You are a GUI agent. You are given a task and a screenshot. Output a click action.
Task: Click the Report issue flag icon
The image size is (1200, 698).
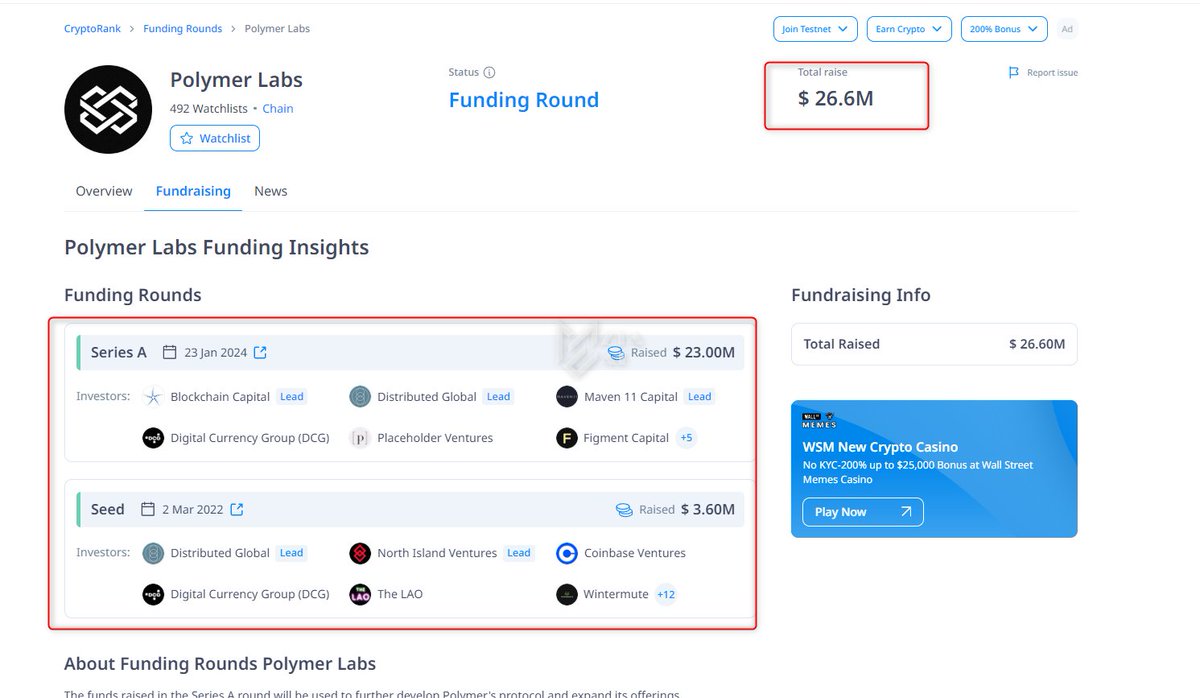pos(1014,73)
